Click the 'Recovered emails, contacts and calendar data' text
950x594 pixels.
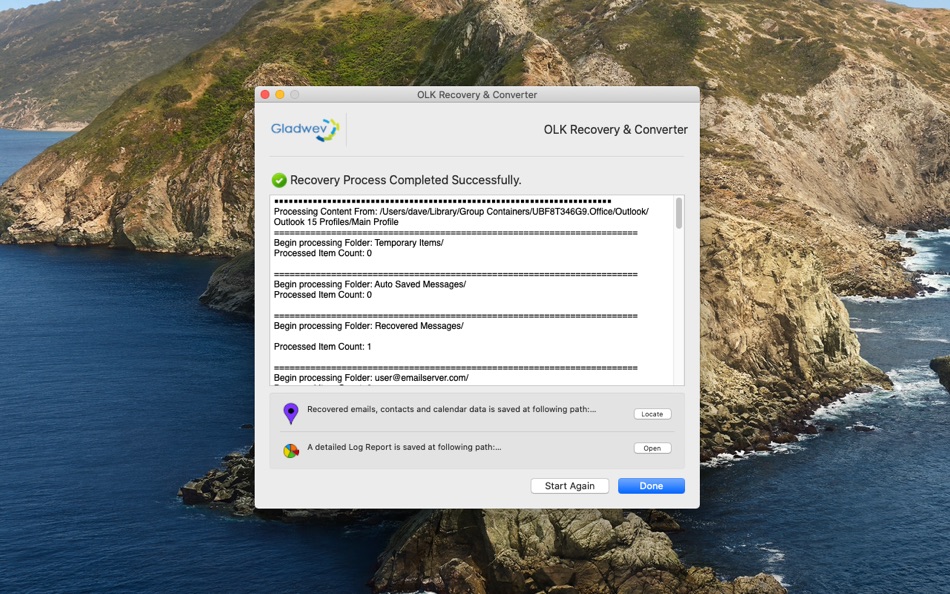451,409
